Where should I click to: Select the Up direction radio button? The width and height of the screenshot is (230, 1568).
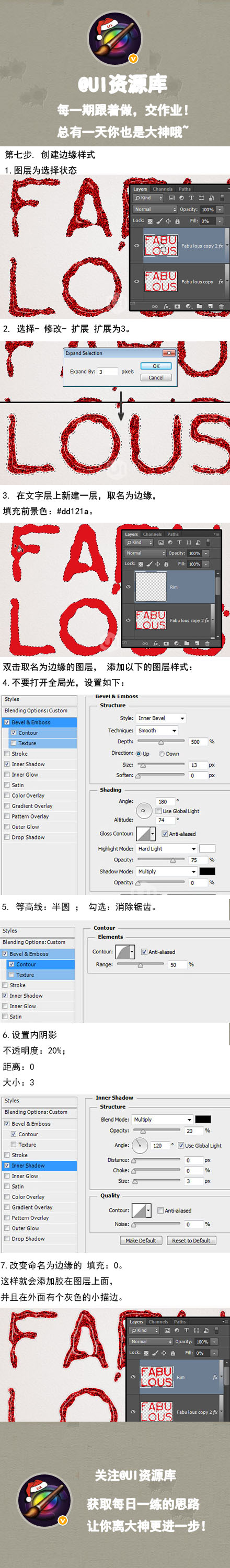[139, 754]
